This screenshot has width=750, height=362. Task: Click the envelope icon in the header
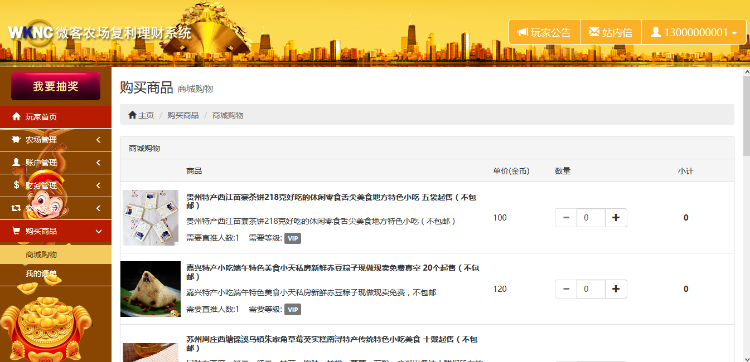(x=594, y=32)
